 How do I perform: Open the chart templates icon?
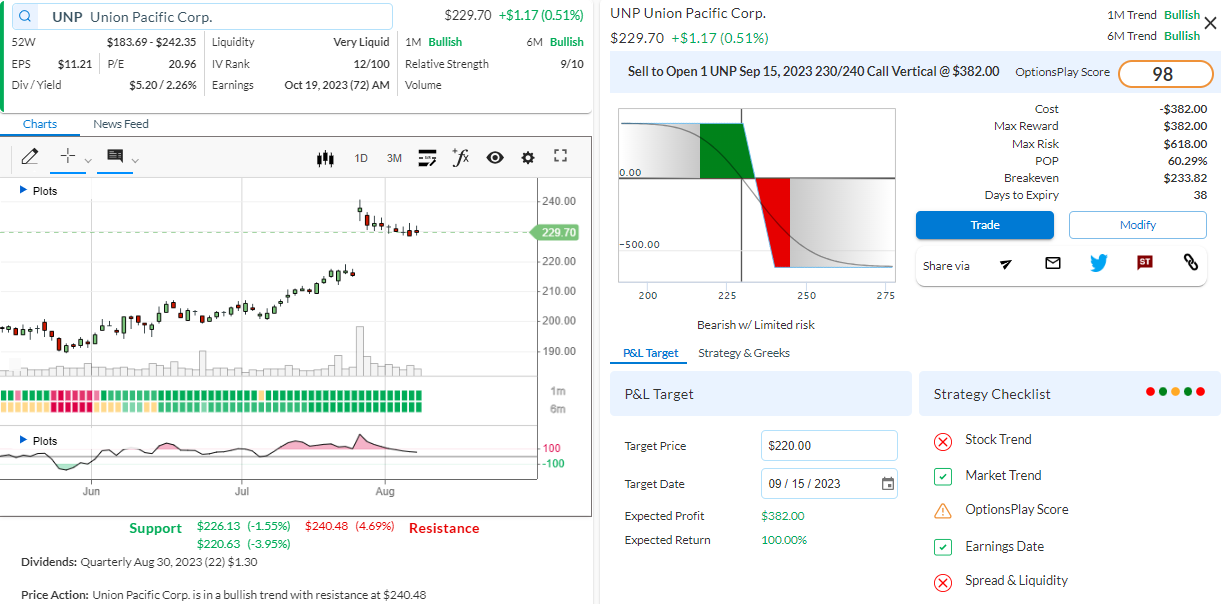pos(427,157)
